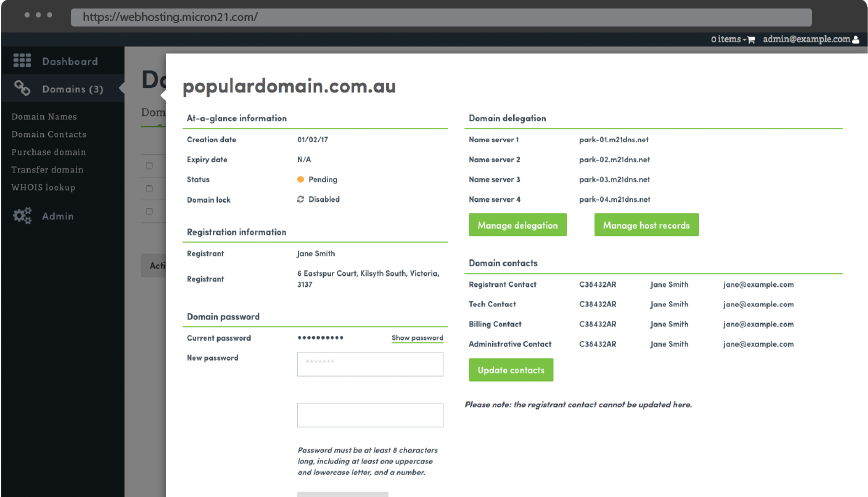Click the confirm password field below
This screenshot has width=868, height=497.
pos(370,415)
